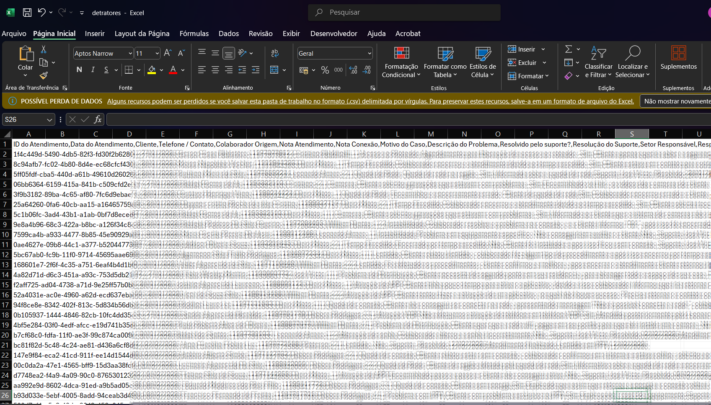Click the AutoSum sigma icon
The image size is (711, 405).
point(568,49)
